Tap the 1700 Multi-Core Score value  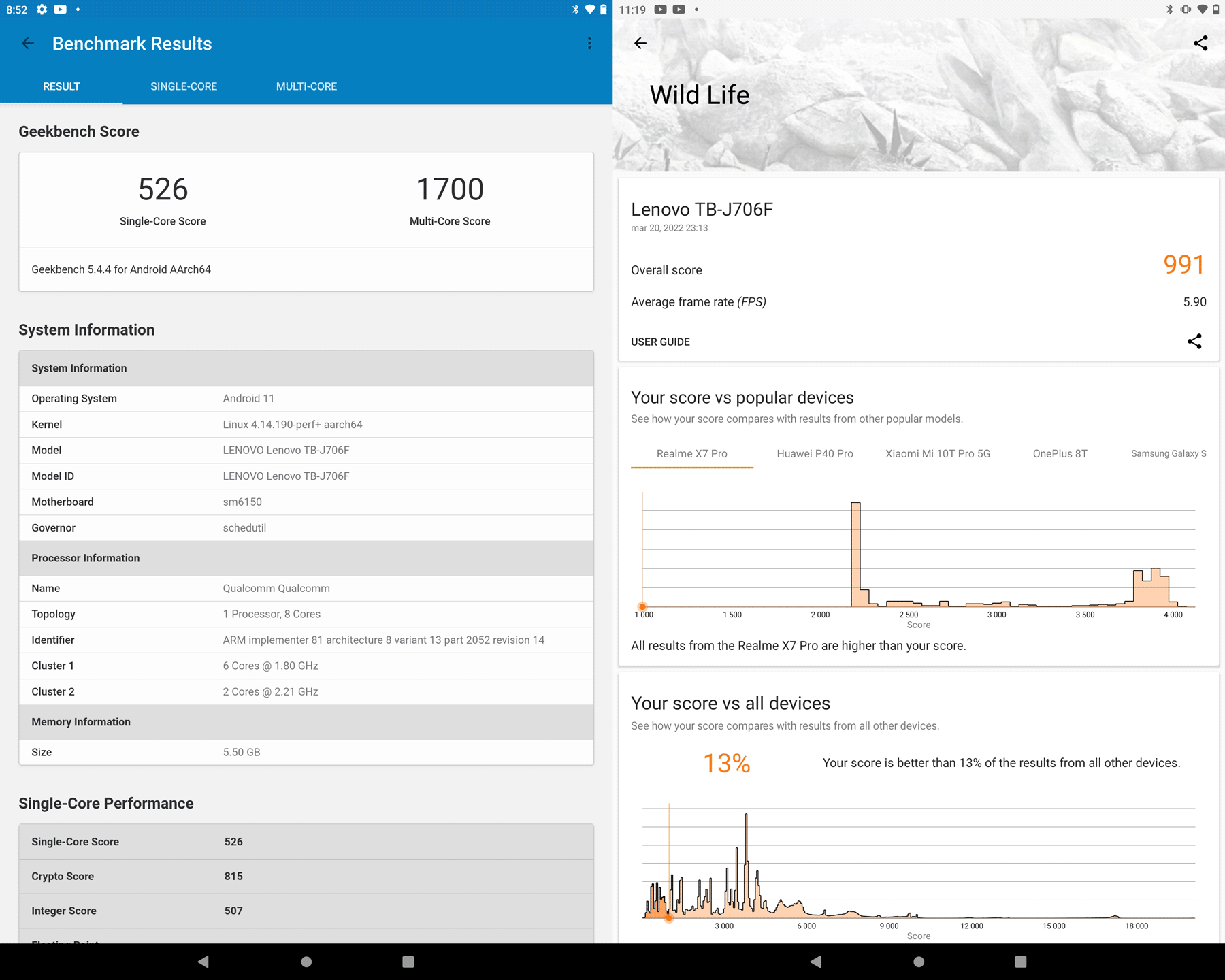click(x=450, y=189)
